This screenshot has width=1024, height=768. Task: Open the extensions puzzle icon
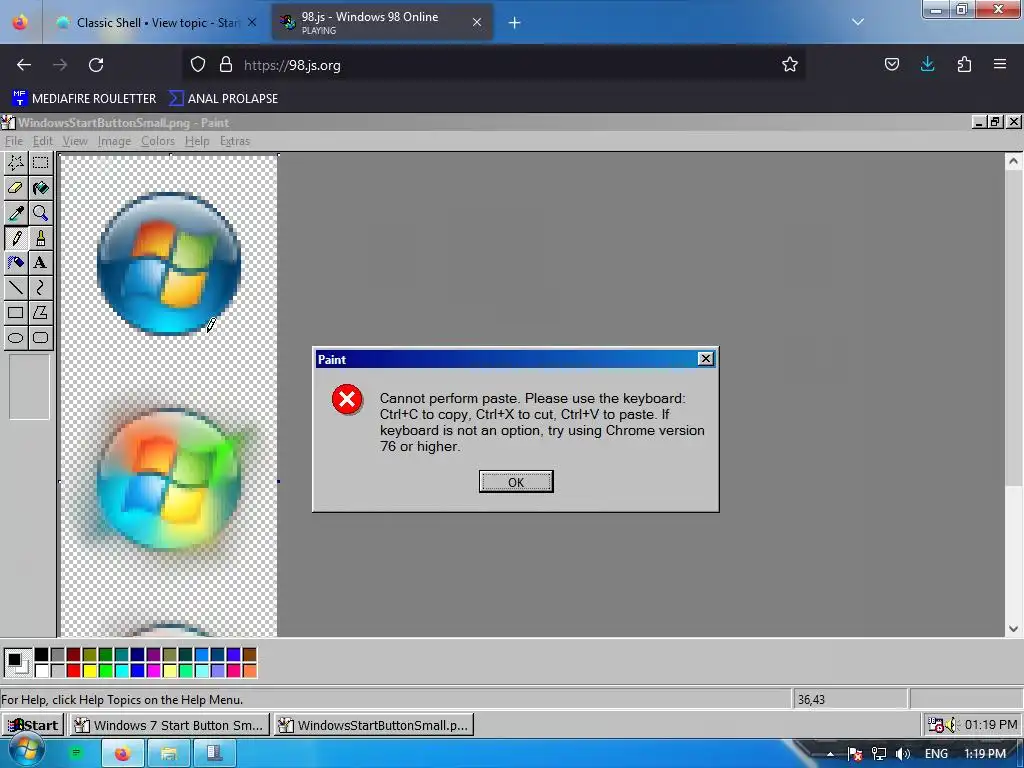(964, 65)
